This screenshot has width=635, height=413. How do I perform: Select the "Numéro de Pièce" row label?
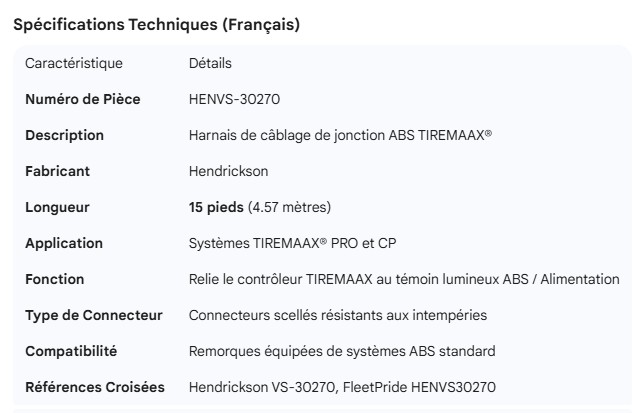coord(82,100)
